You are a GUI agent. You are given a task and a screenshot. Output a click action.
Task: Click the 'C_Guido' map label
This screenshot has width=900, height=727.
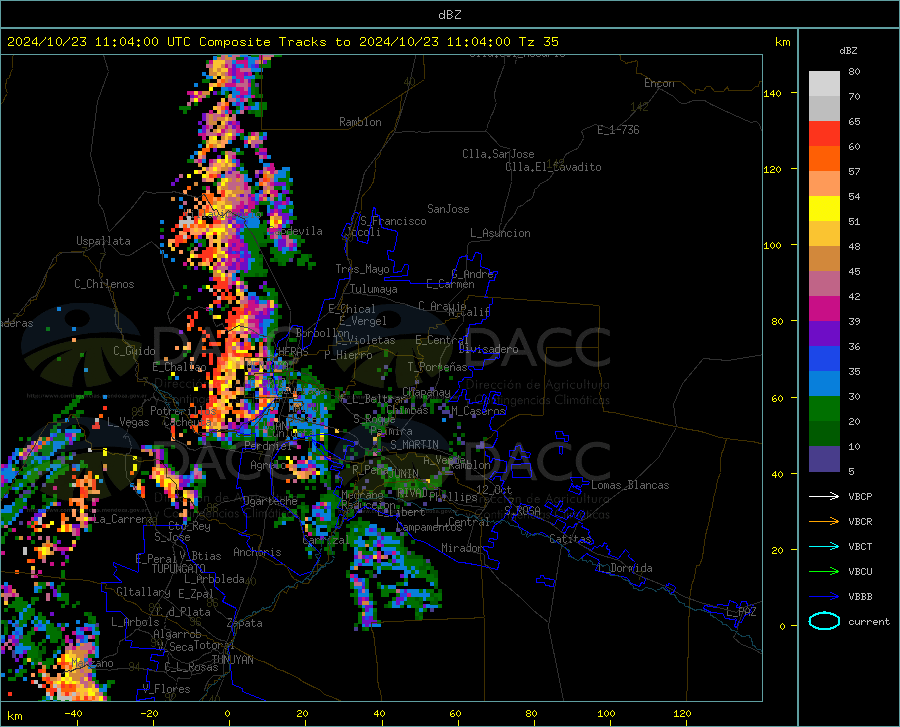[134, 351]
